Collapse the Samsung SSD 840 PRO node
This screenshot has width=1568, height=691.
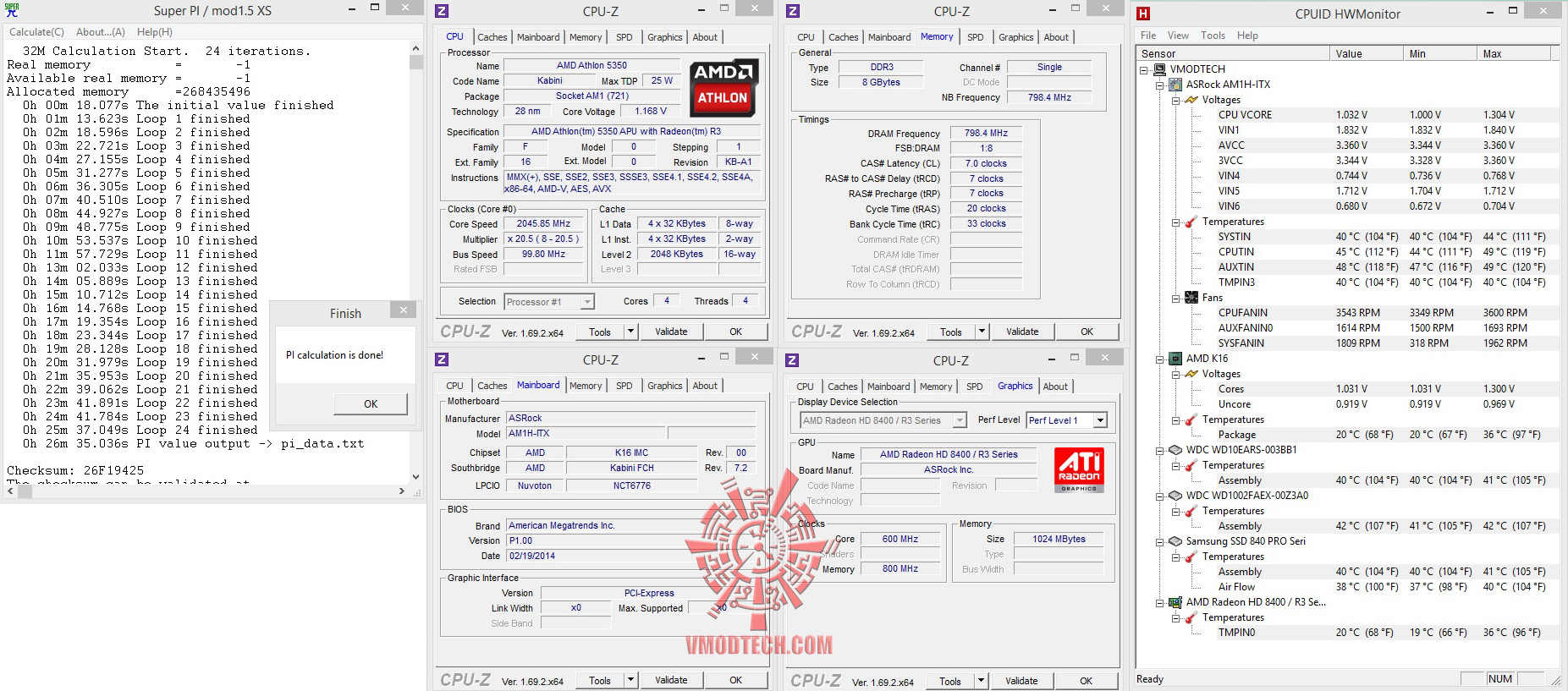pyautogui.click(x=1160, y=541)
